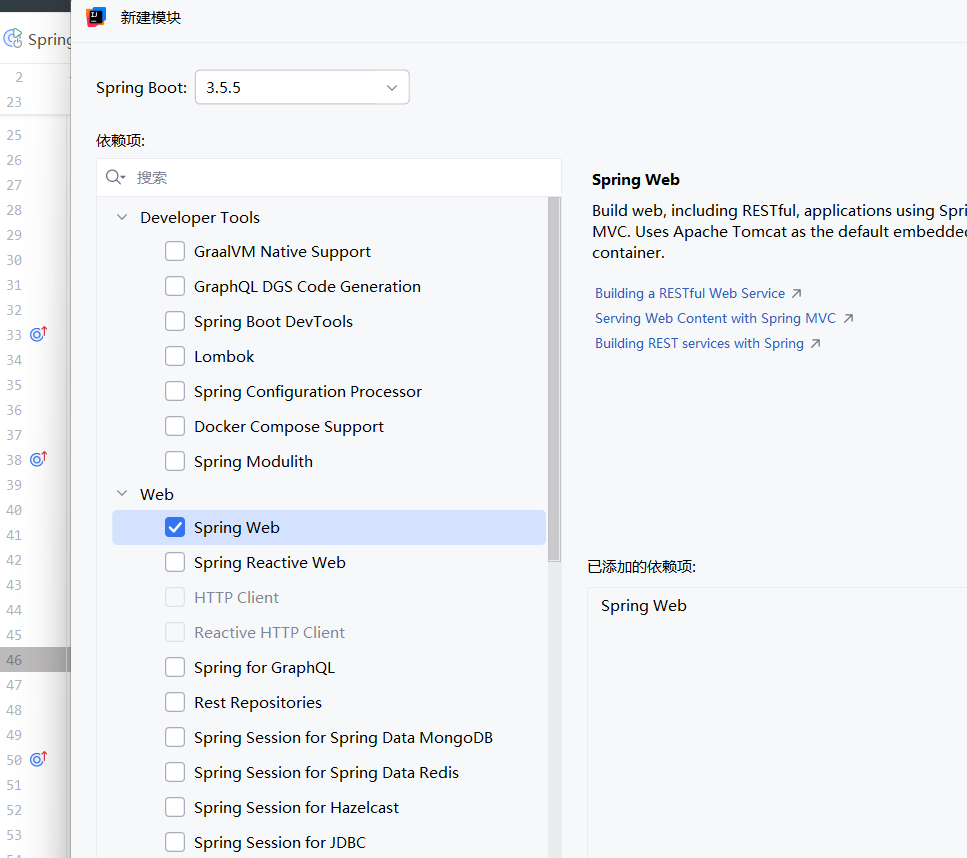
Task: Enable the Lombok checkbox
Action: click(x=175, y=357)
